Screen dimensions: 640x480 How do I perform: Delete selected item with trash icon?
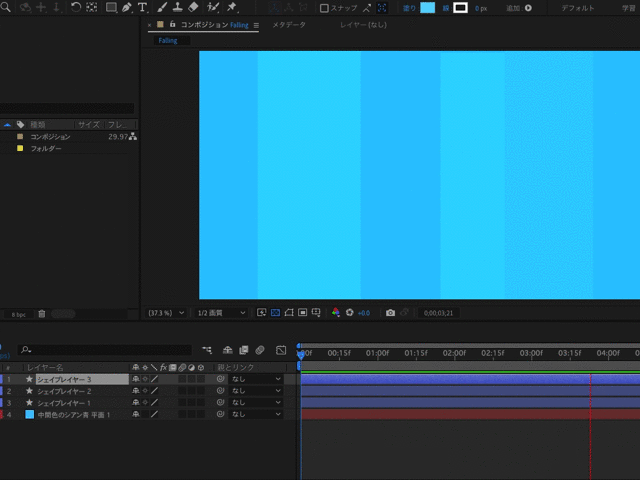click(x=42, y=314)
